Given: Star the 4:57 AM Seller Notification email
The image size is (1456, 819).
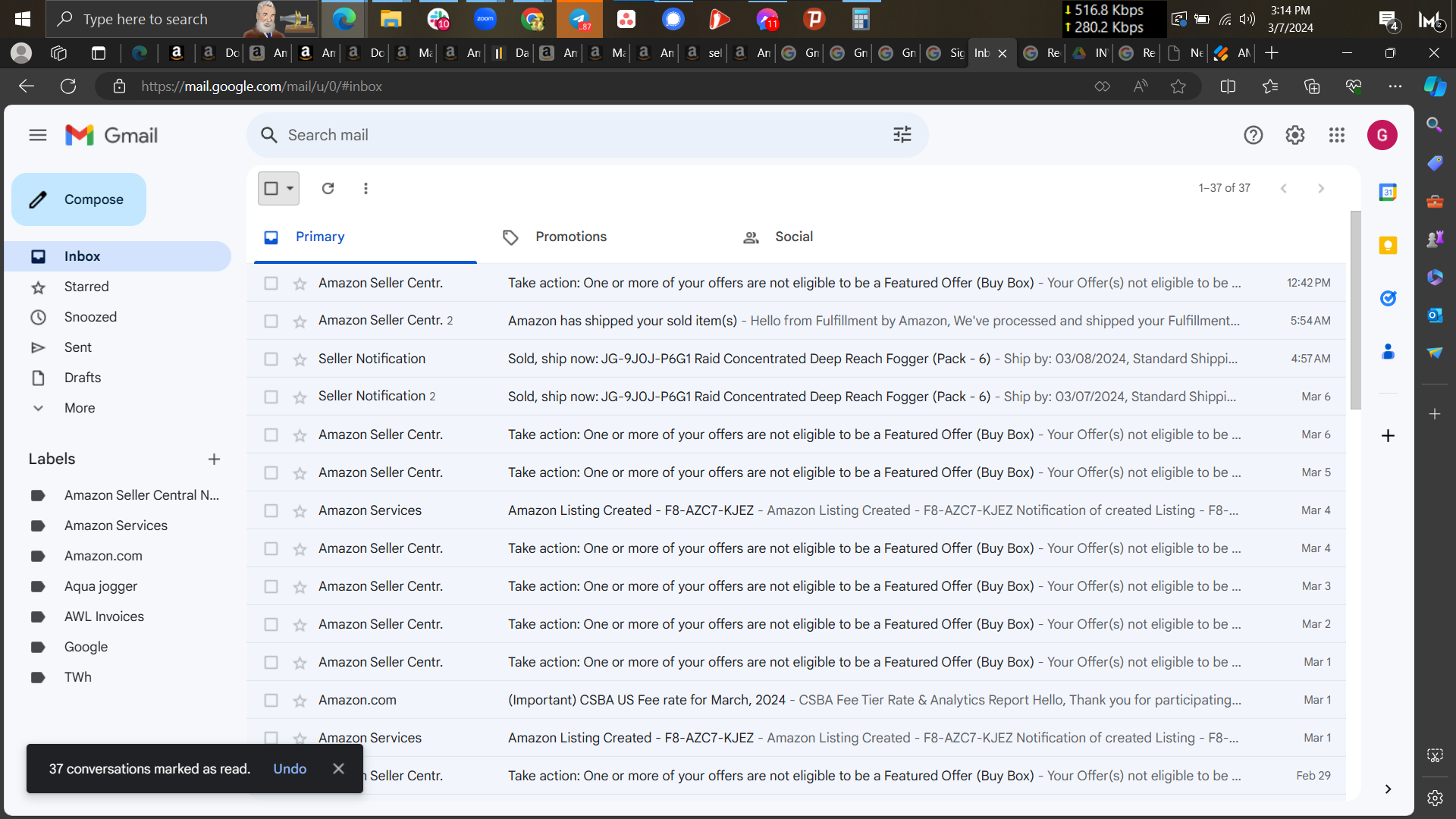Looking at the screenshot, I should pyautogui.click(x=300, y=359).
